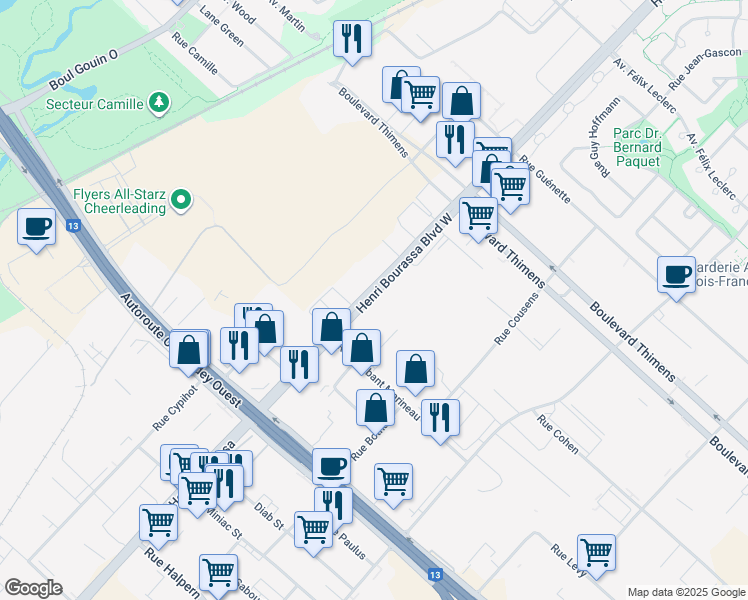The width and height of the screenshot is (748, 600).
Task: Click the coffee cup marker beside Garderie label
Action: 676,273
